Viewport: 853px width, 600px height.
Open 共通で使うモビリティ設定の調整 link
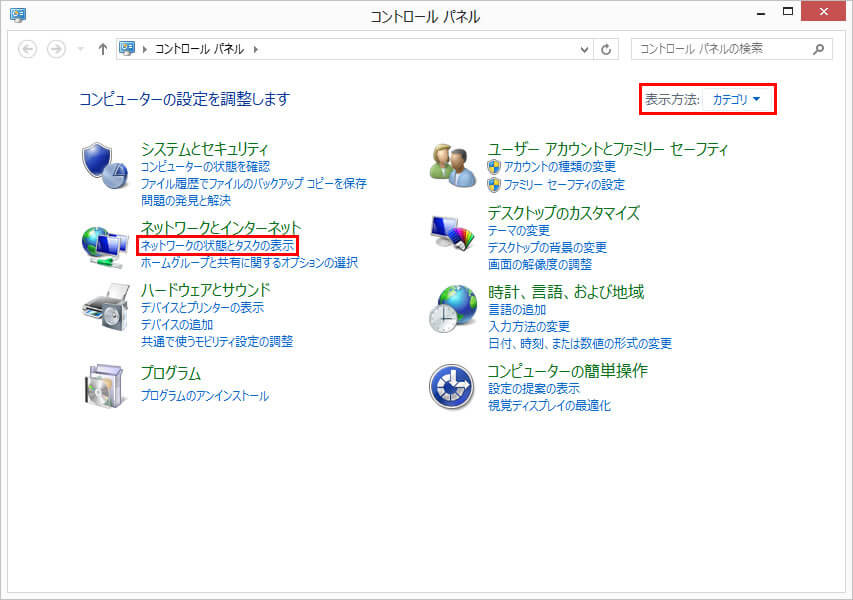[217, 342]
